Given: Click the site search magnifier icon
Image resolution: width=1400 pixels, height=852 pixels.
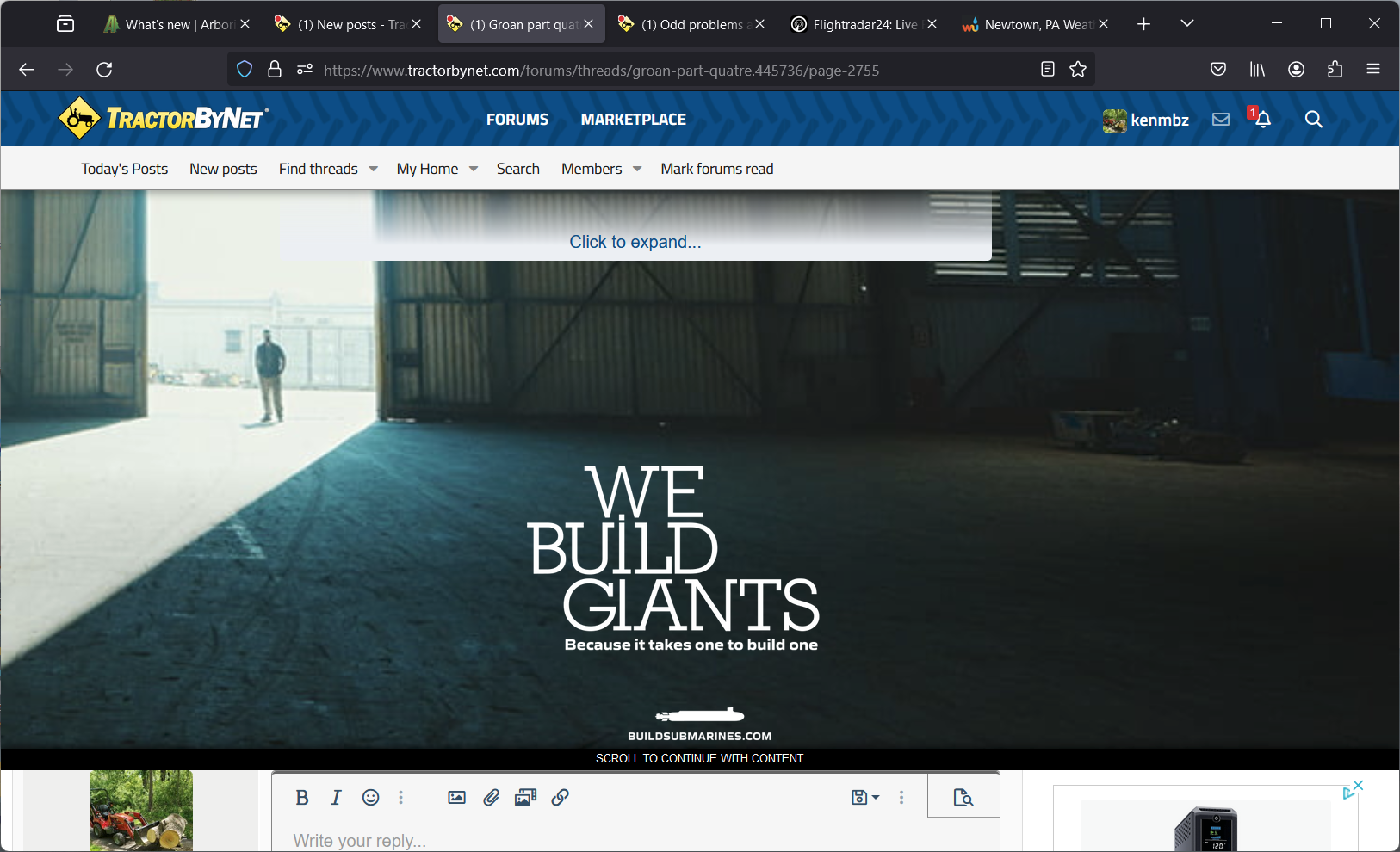Looking at the screenshot, I should (1313, 120).
